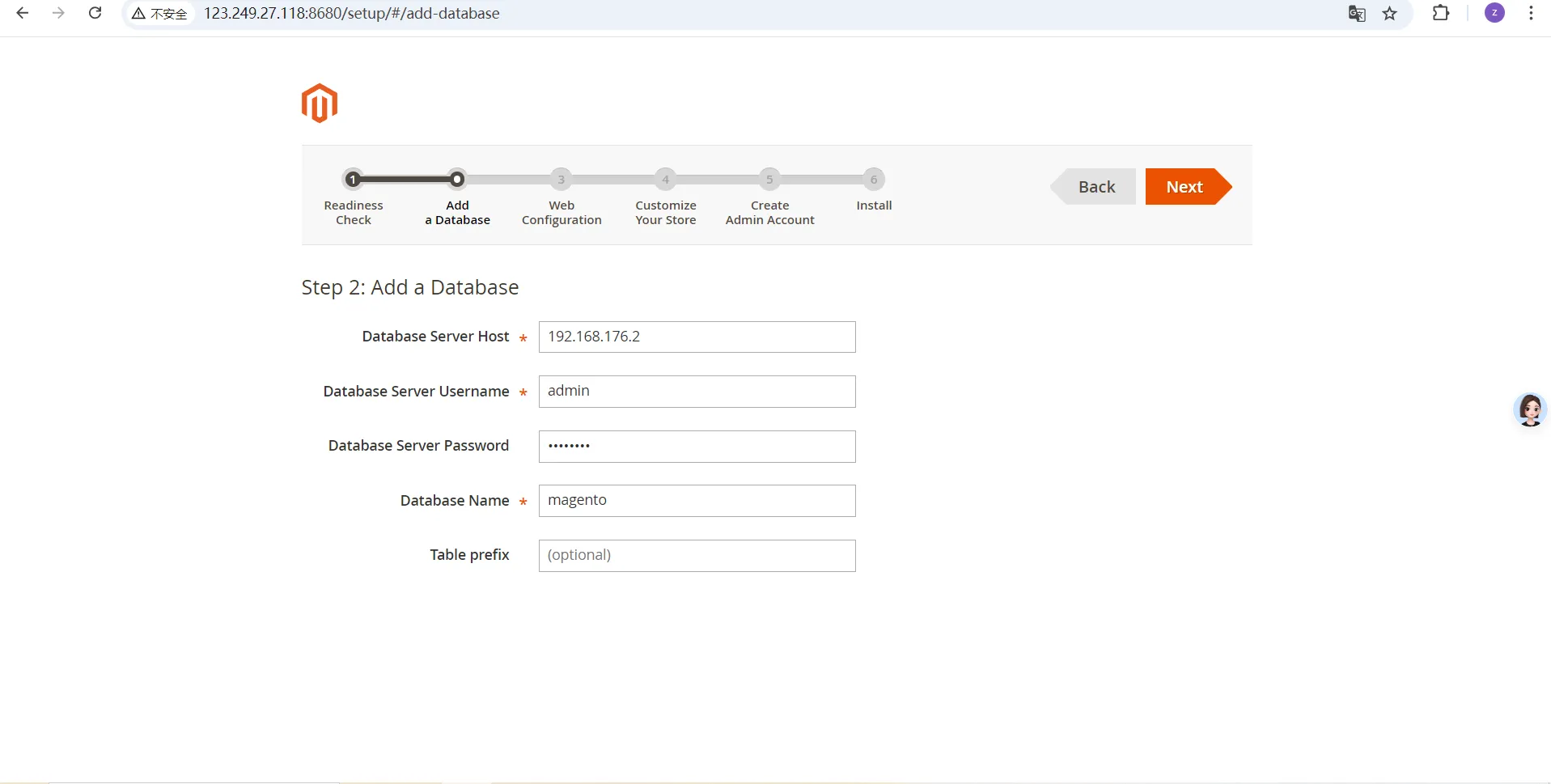Click the not-secure site warning
Image resolution: width=1551 pixels, height=784 pixels.
click(x=160, y=13)
